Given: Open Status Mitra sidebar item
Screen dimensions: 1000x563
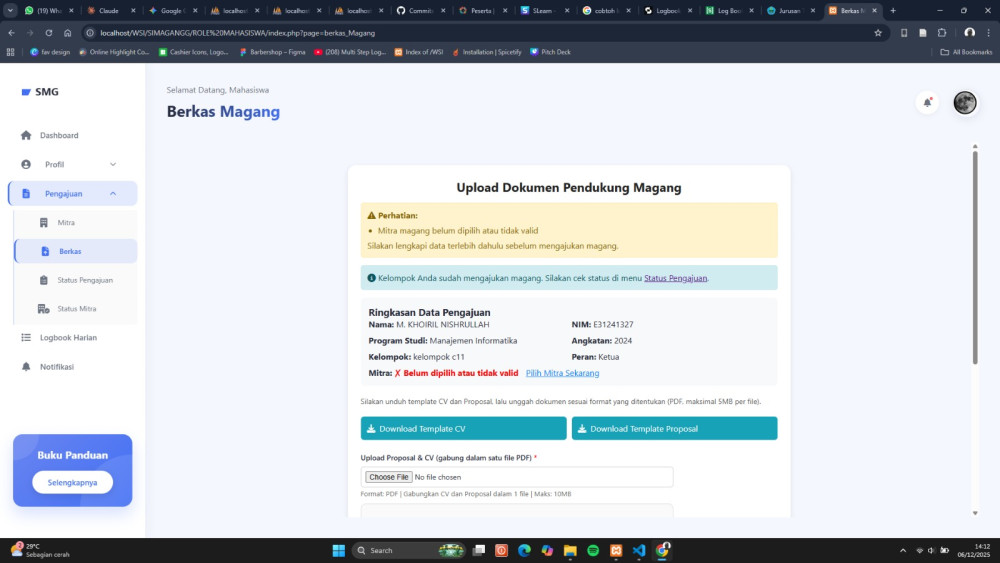Looking at the screenshot, I should click(76, 309).
